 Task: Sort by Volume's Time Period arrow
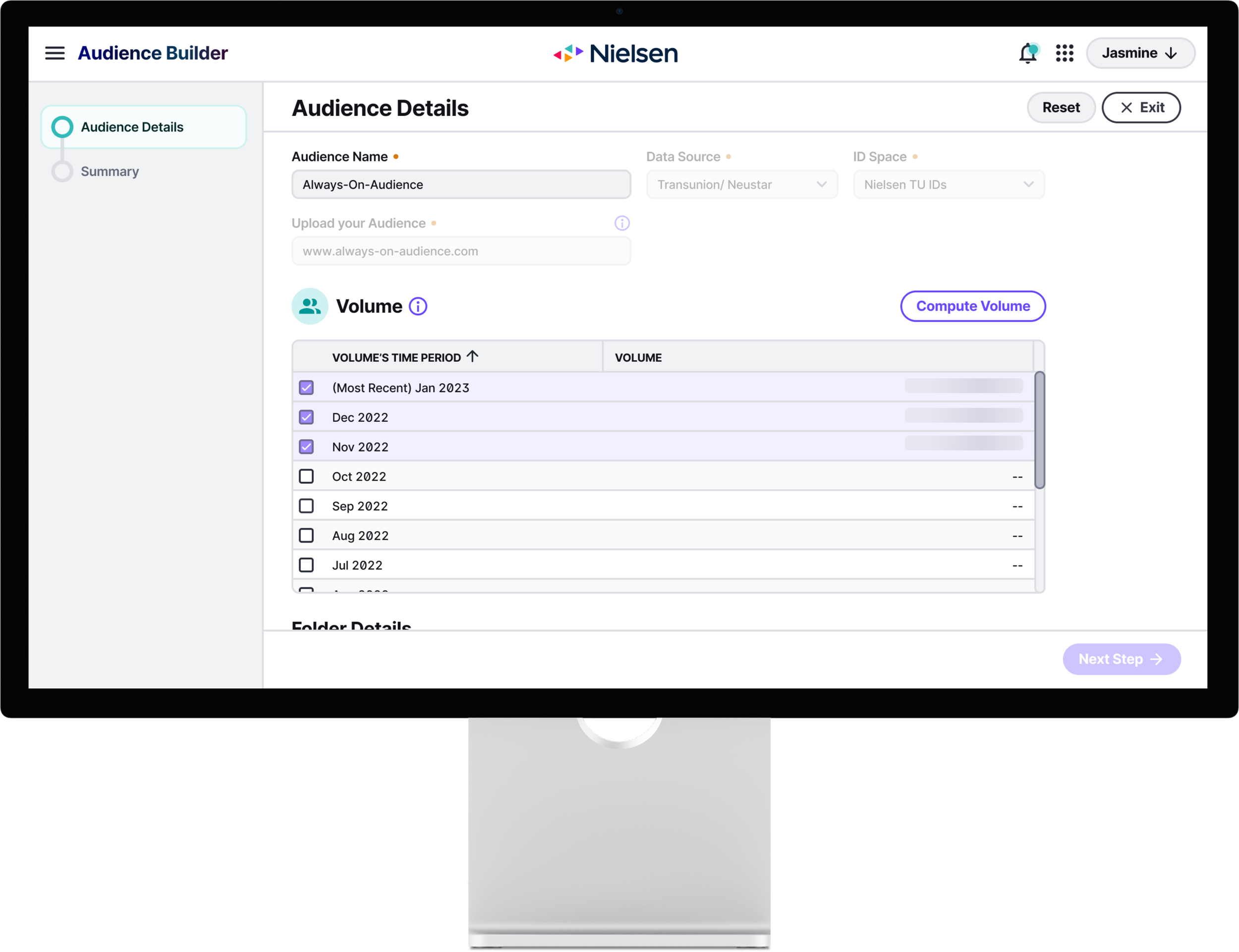pos(472,356)
